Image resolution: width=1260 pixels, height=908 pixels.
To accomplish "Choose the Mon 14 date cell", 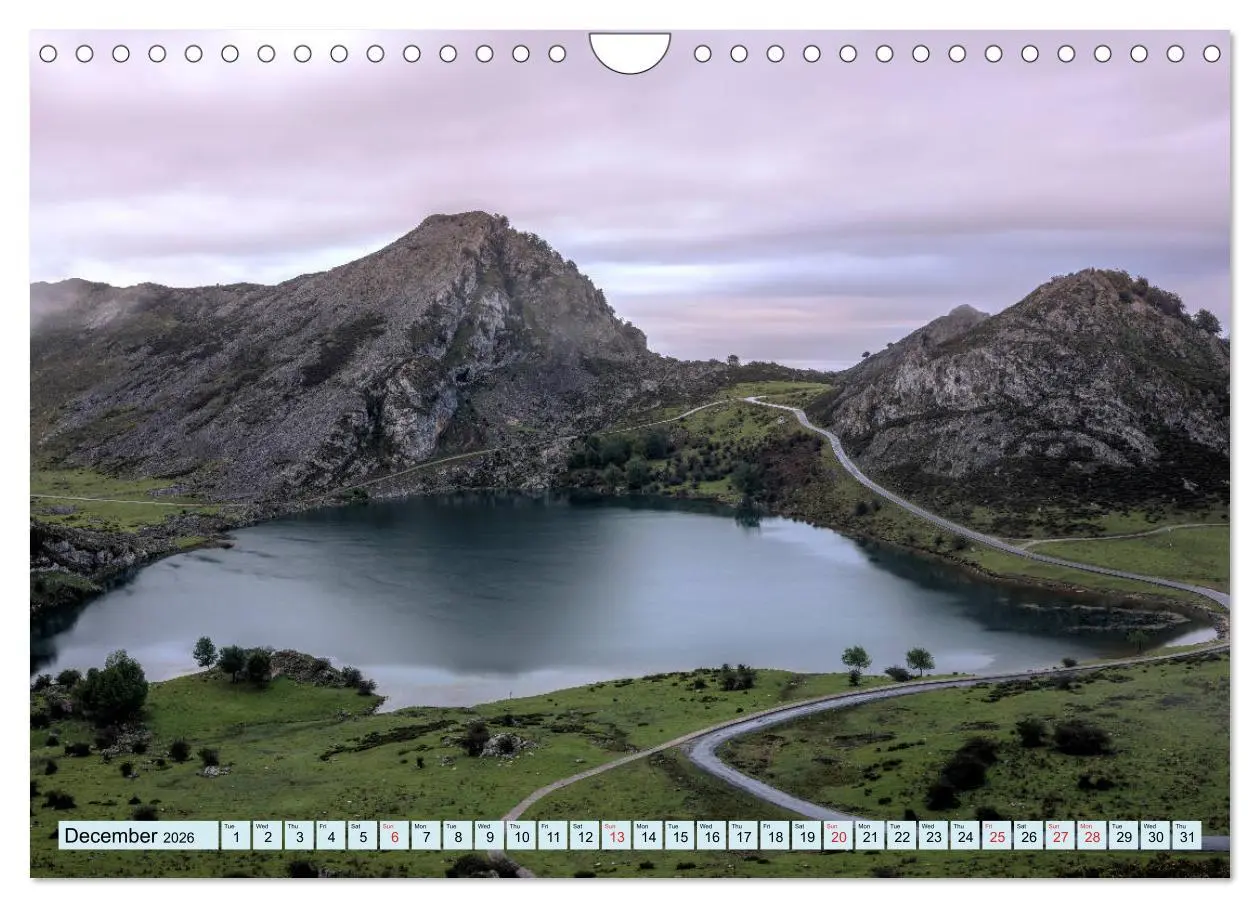I will [648, 836].
